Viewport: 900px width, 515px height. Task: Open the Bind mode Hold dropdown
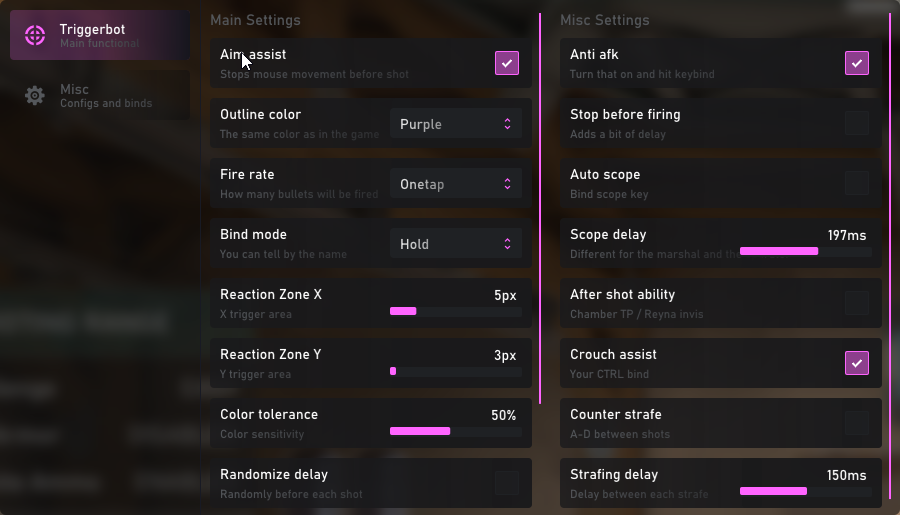456,244
